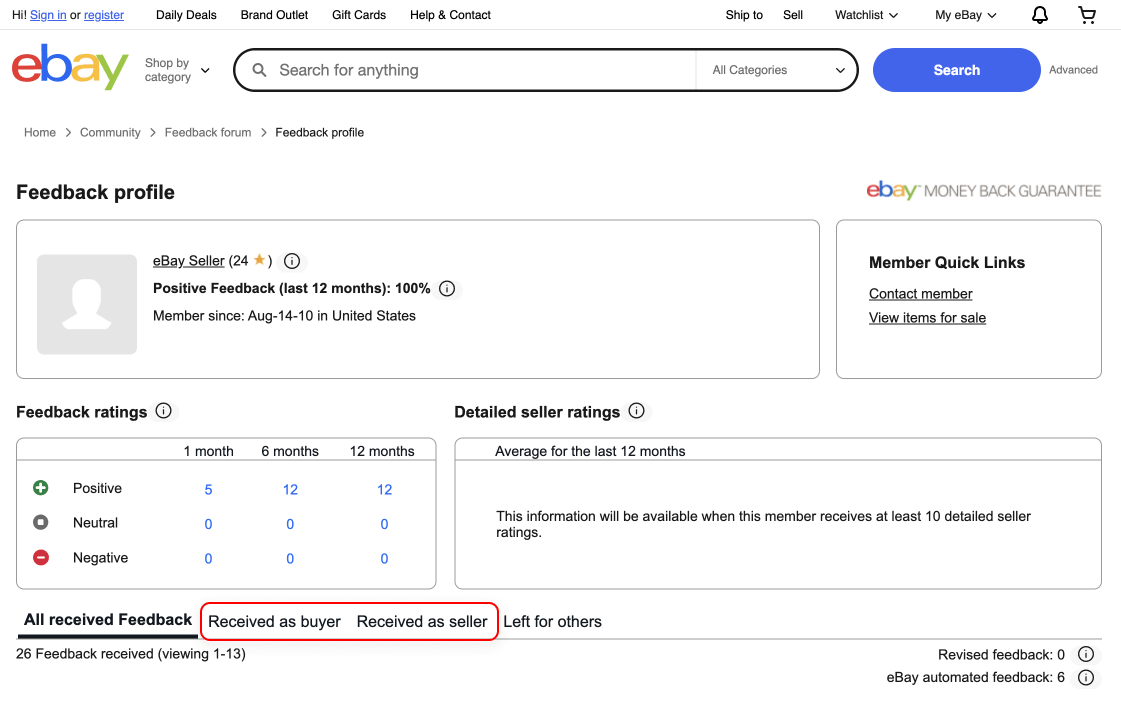The width and height of the screenshot is (1121, 704).
Task: Open Help & Contact menu item
Action: point(450,15)
